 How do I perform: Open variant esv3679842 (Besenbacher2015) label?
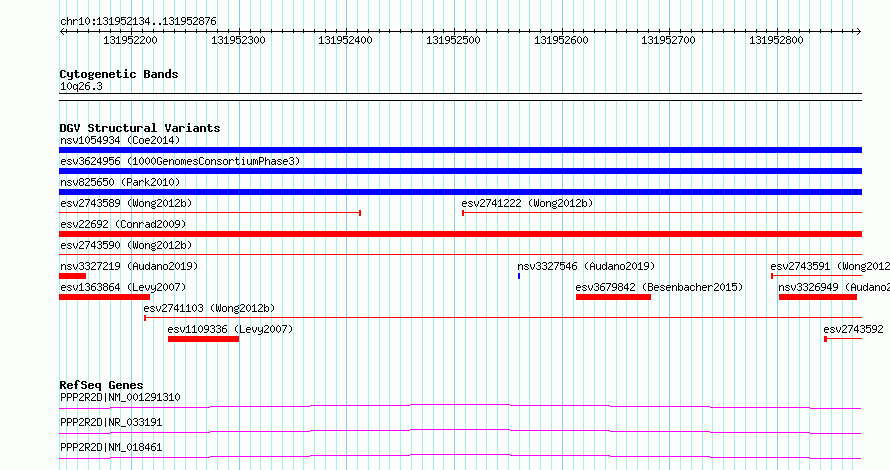[659, 287]
